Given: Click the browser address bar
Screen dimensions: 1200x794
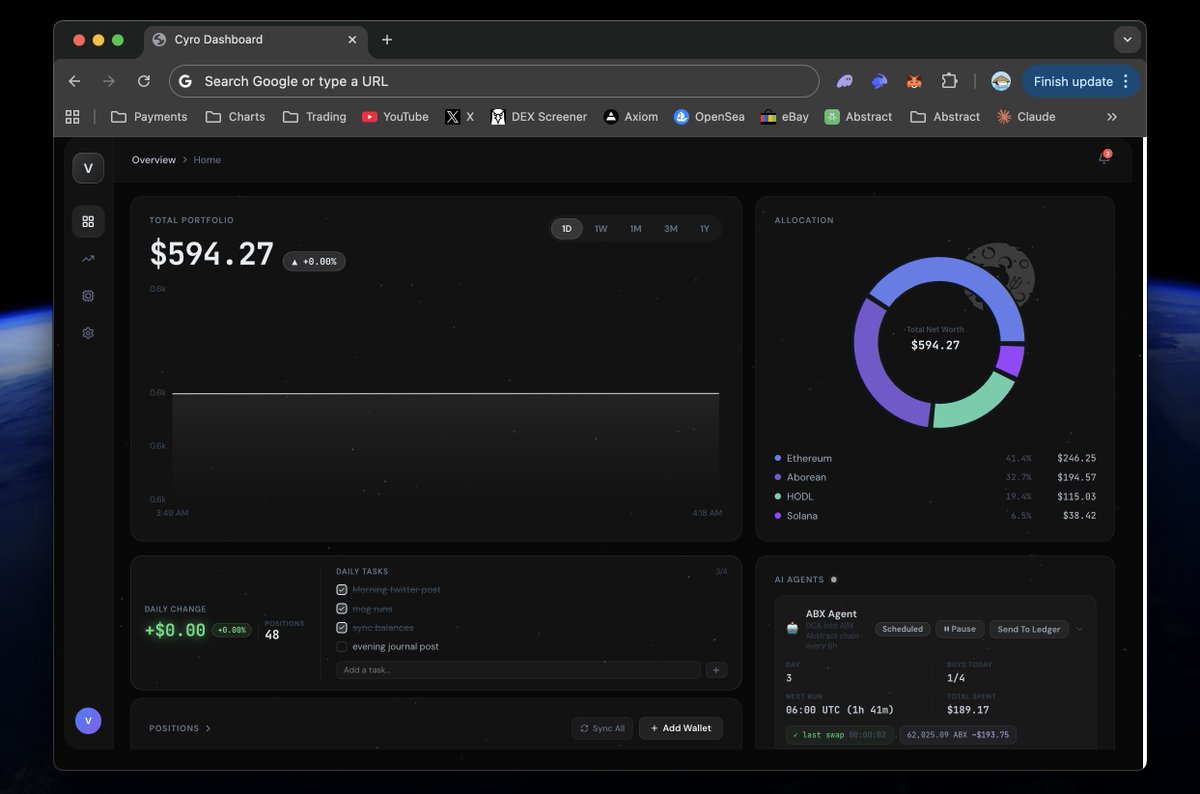Looking at the screenshot, I should [494, 81].
